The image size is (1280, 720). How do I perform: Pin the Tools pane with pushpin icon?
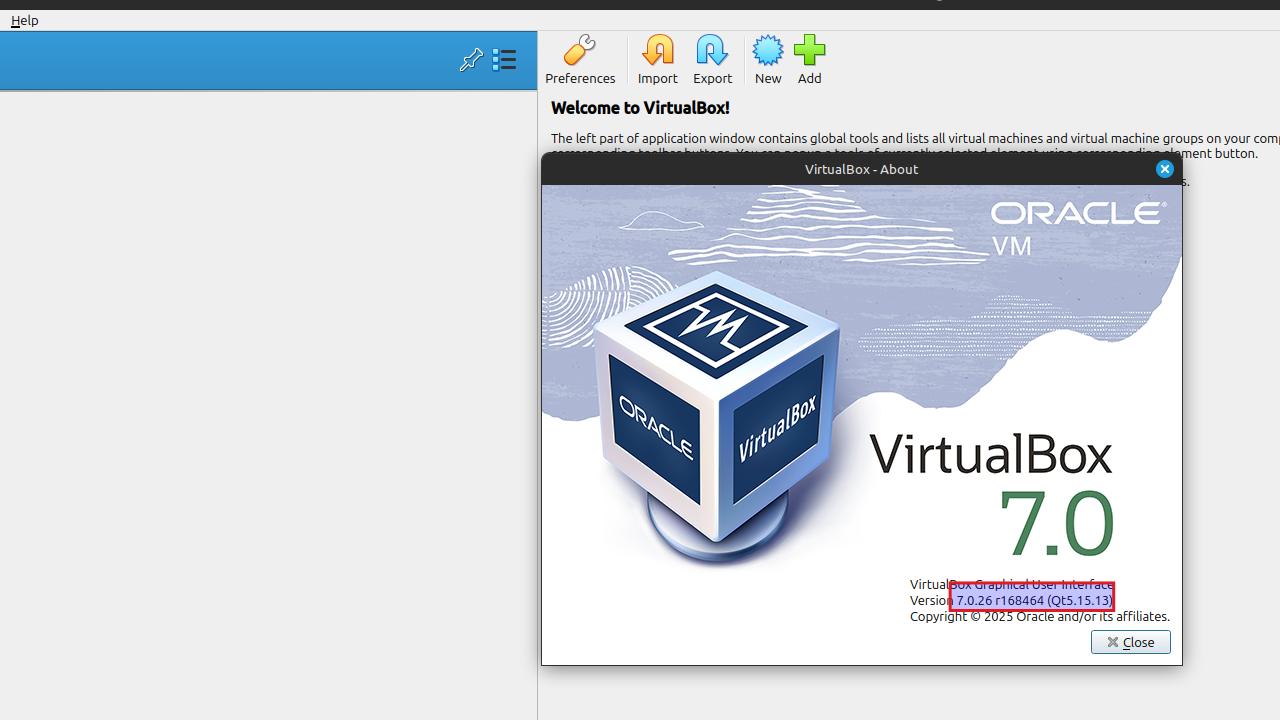pyautogui.click(x=471, y=60)
